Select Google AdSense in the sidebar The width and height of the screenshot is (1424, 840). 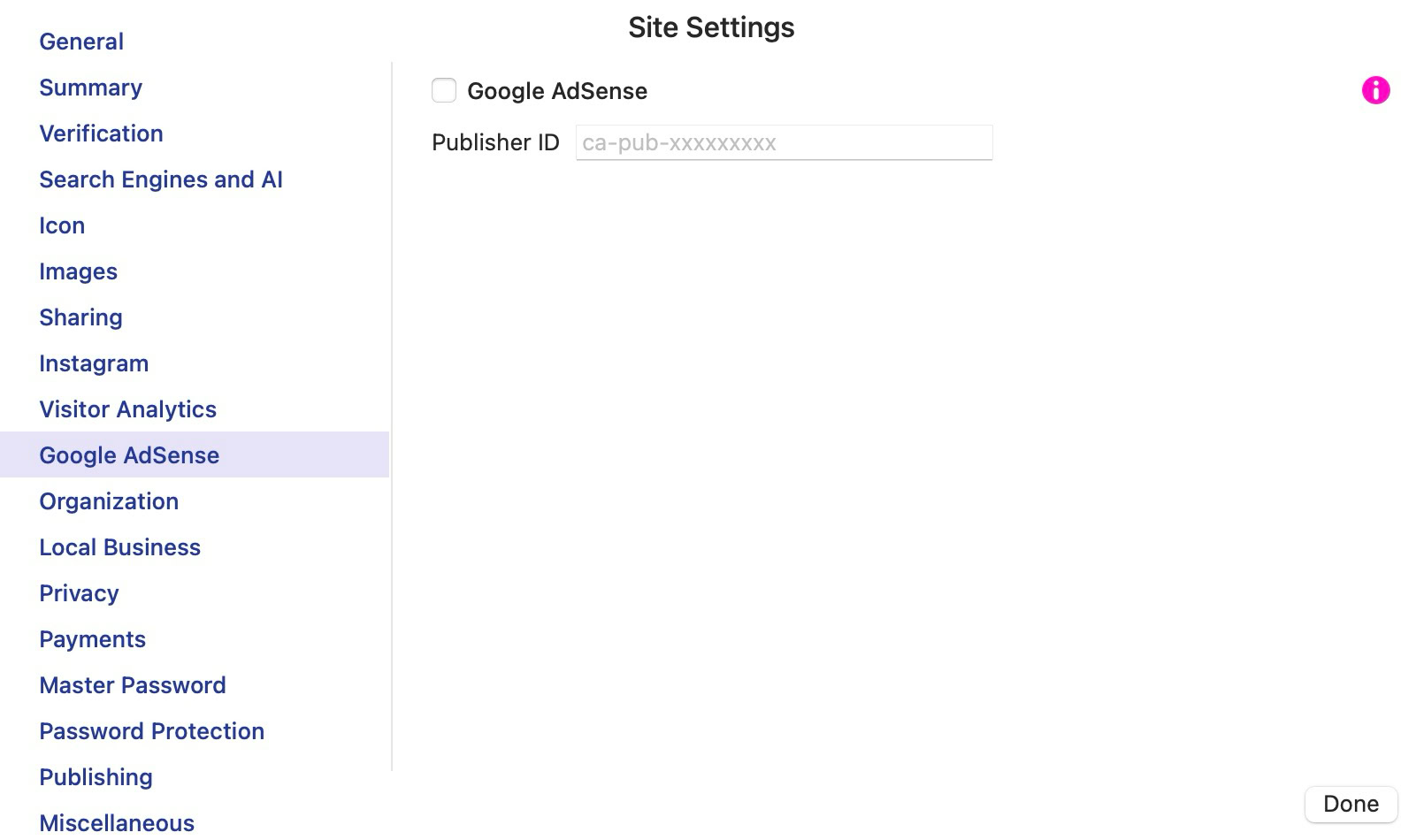(129, 455)
